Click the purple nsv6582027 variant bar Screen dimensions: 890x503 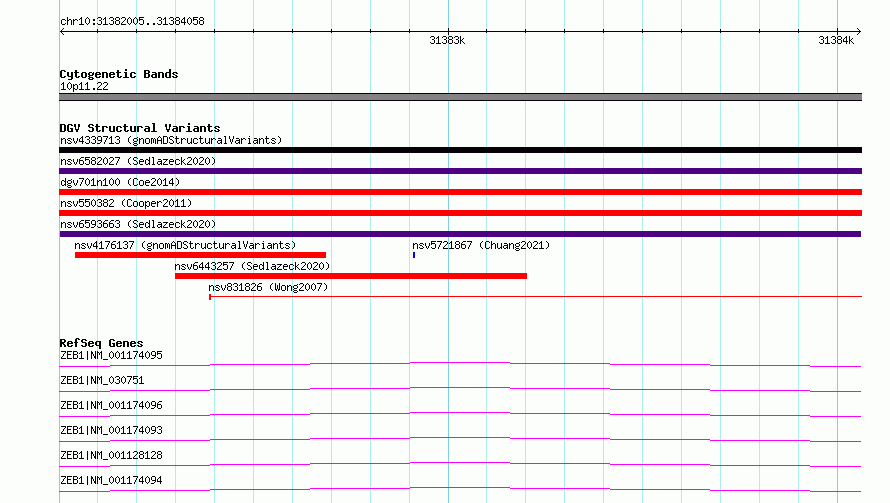(x=460, y=171)
